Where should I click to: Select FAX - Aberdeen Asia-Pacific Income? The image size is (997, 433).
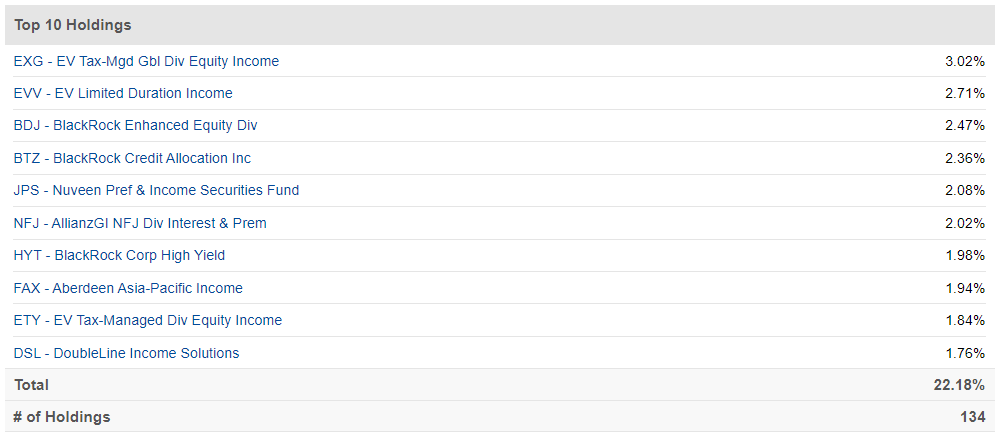[x=128, y=288]
